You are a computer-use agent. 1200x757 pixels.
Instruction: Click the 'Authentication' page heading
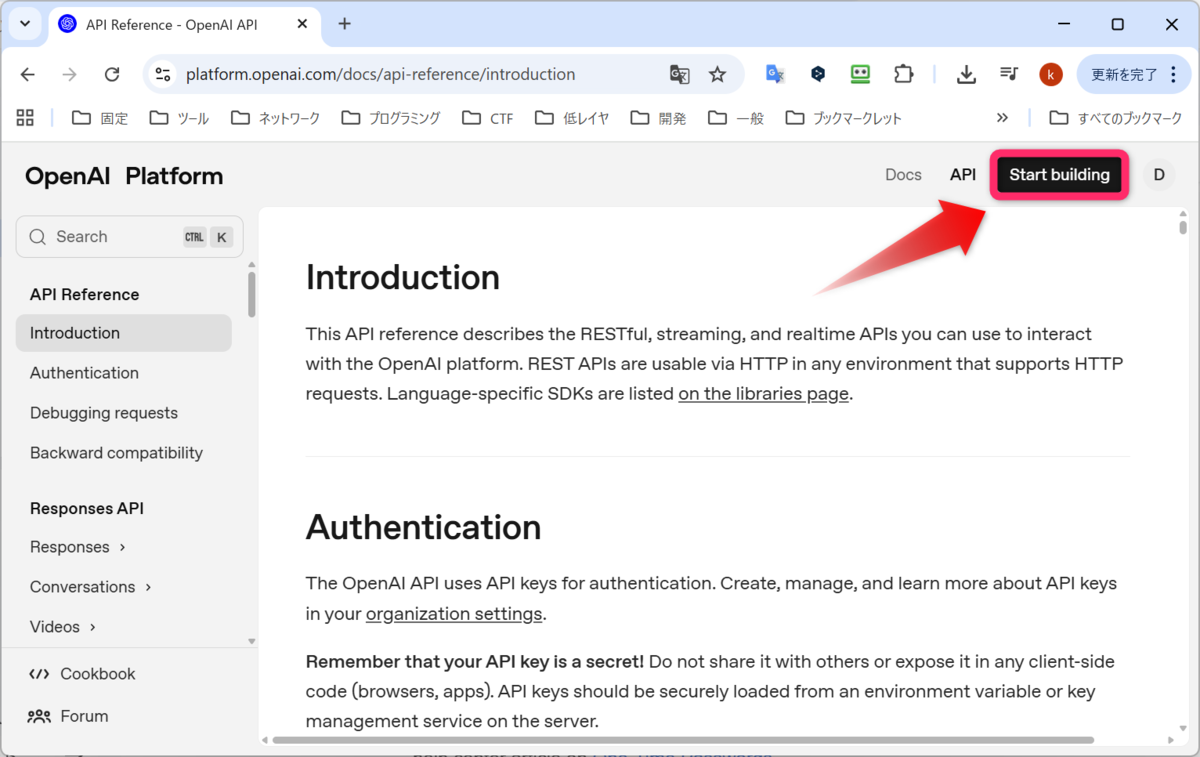(424, 527)
